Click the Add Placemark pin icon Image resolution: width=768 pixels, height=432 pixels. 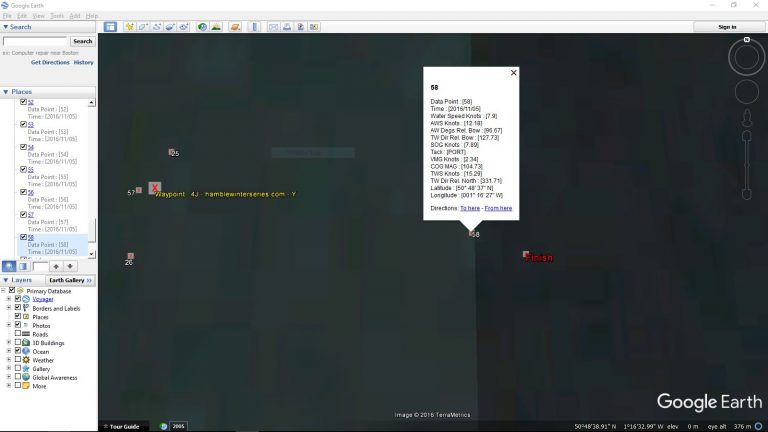click(129, 27)
